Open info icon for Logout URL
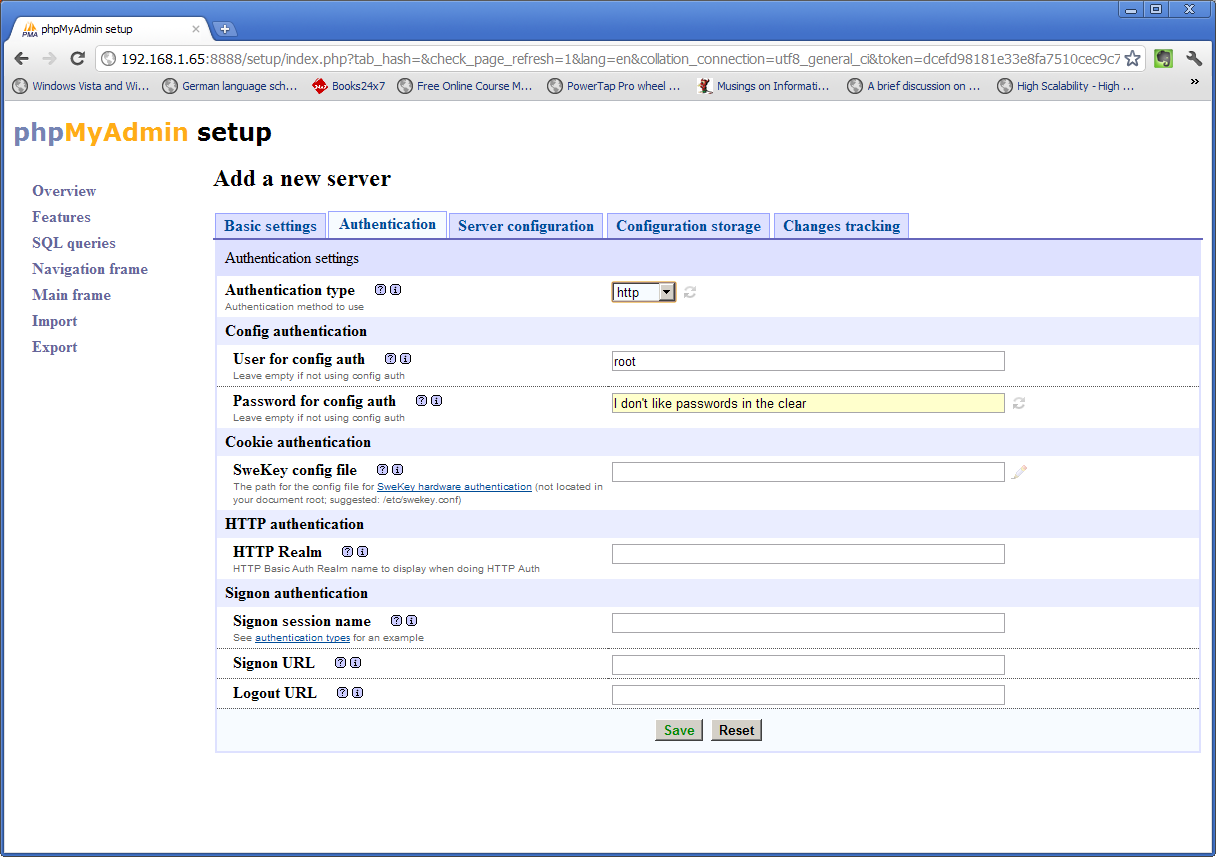This screenshot has width=1216, height=857. tap(358, 693)
